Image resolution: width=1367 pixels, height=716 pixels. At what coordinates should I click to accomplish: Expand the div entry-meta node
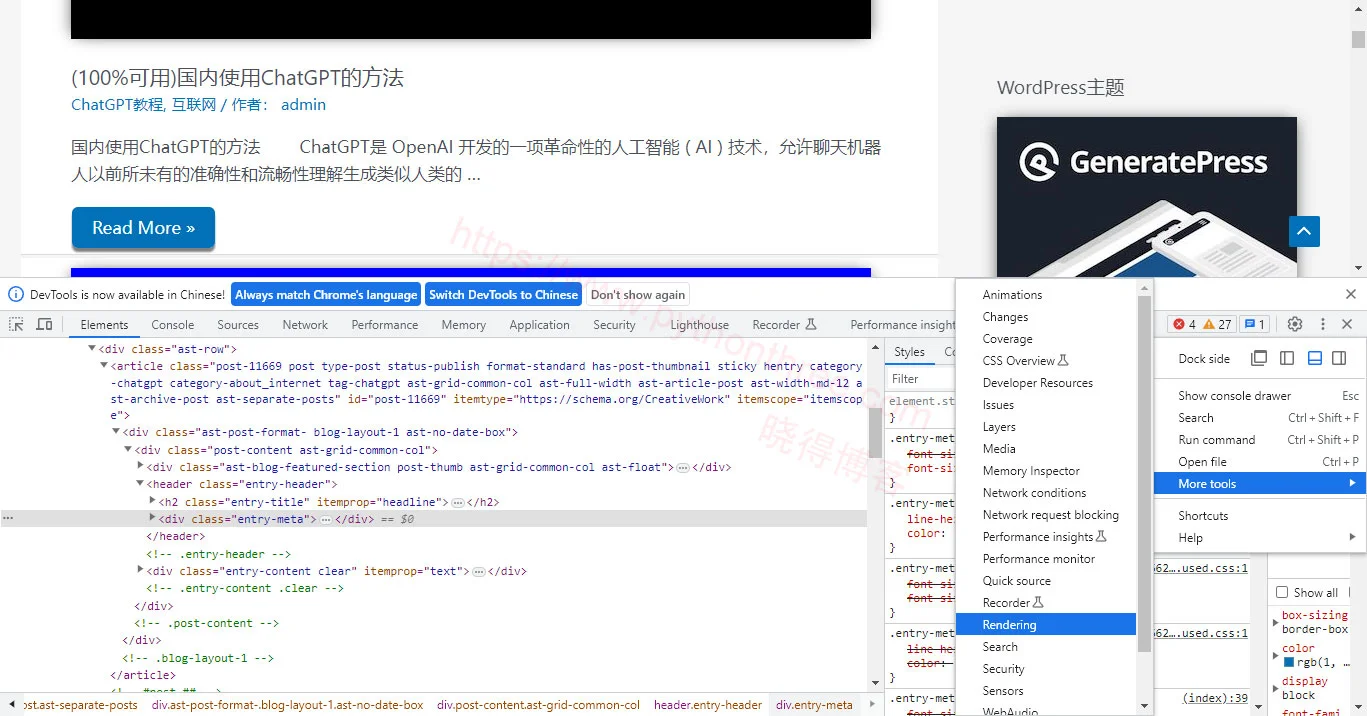152,519
